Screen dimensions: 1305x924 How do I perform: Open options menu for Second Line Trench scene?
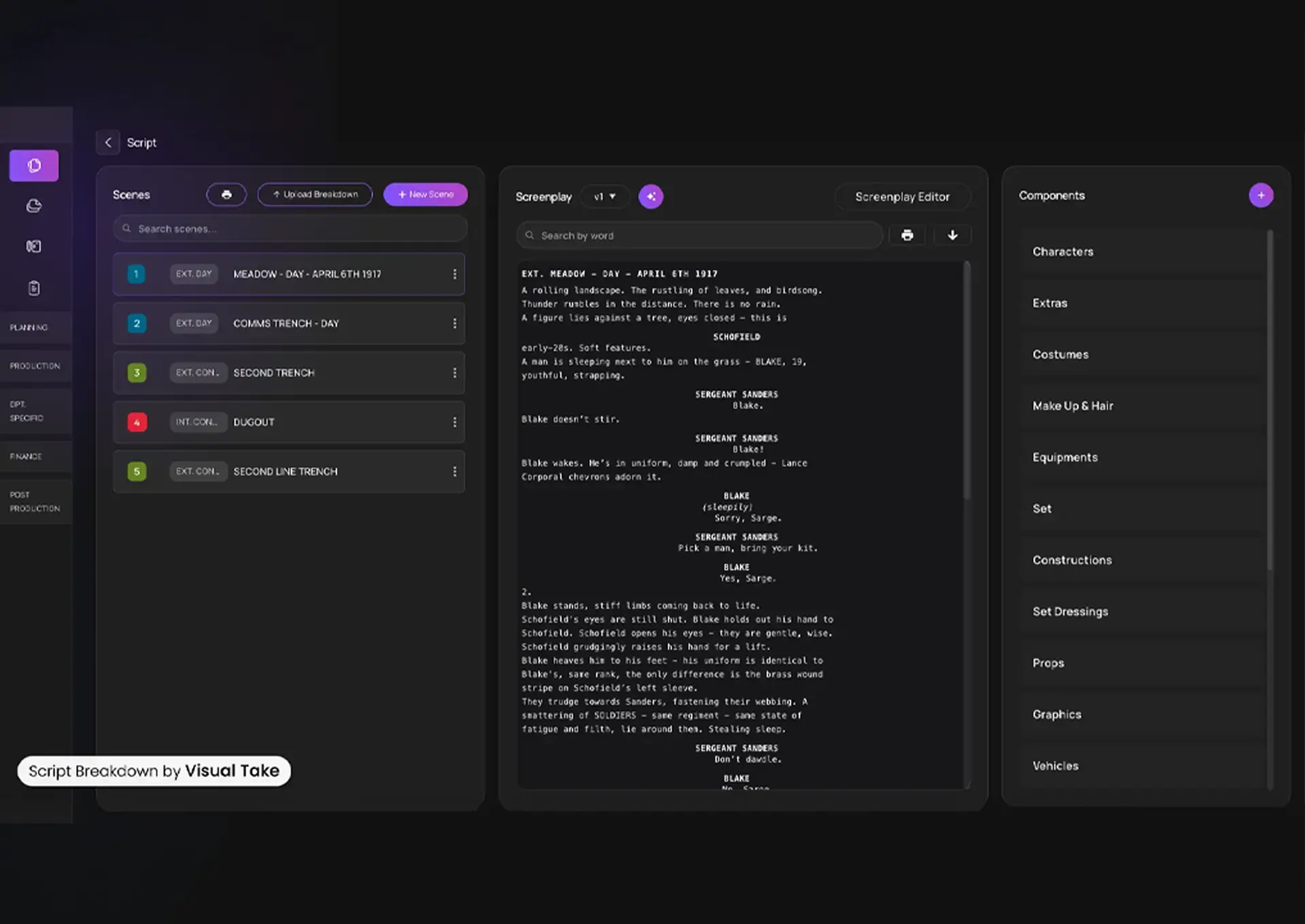[x=455, y=472]
